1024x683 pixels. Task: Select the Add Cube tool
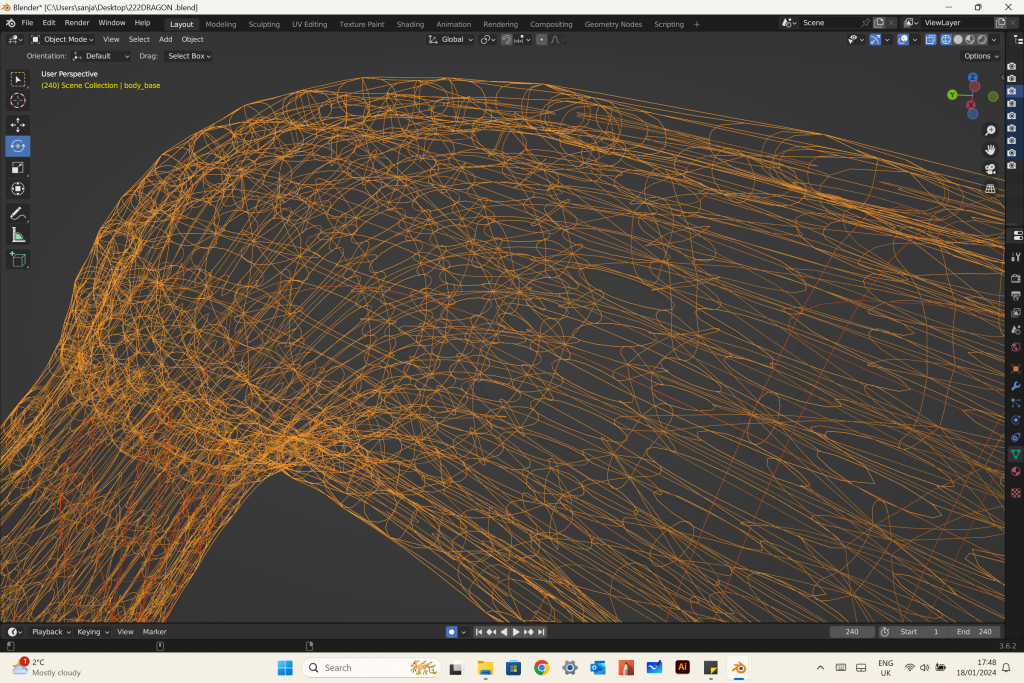click(18, 259)
